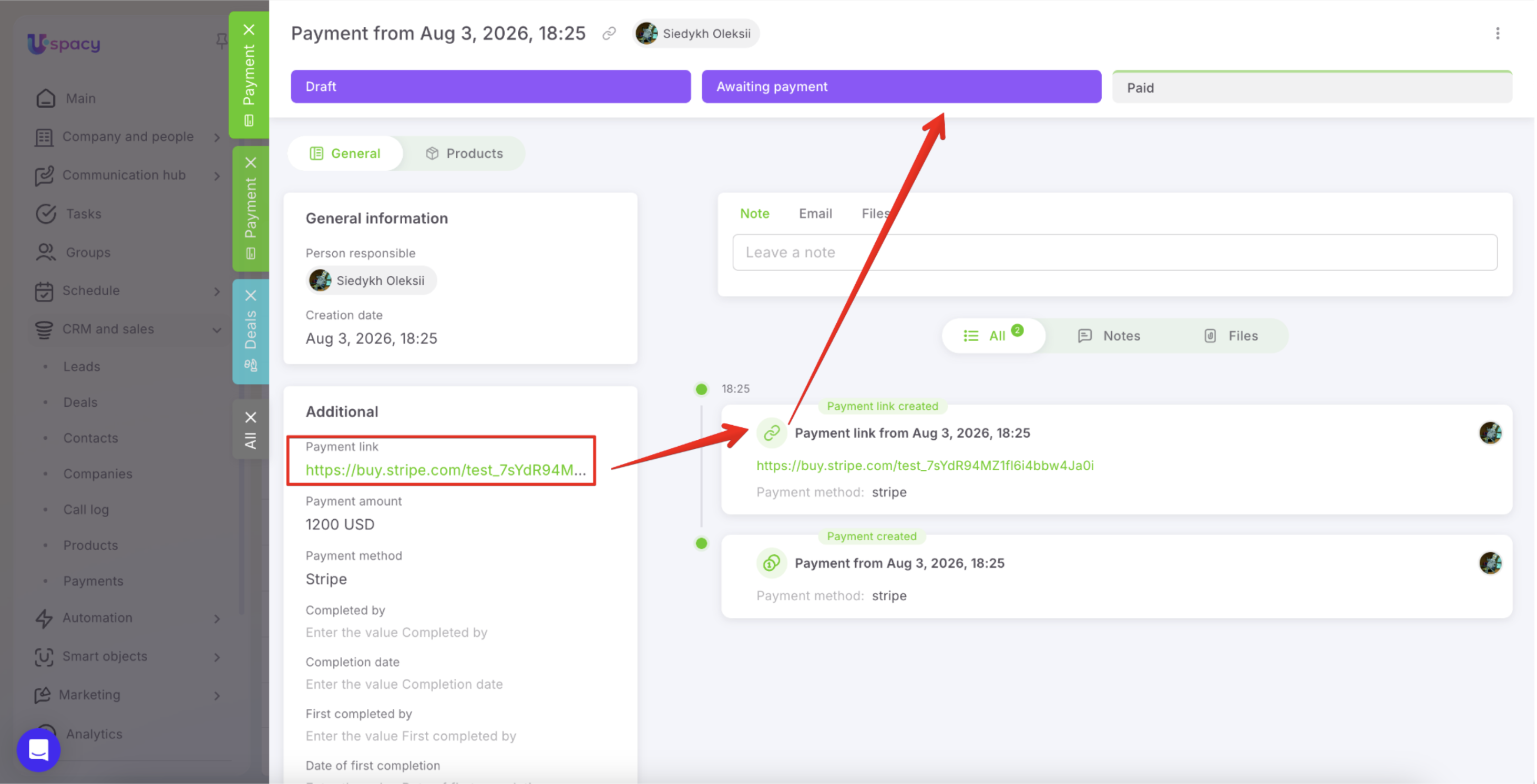Open Groups in the sidebar
Image resolution: width=1537 pixels, height=784 pixels.
(88, 252)
